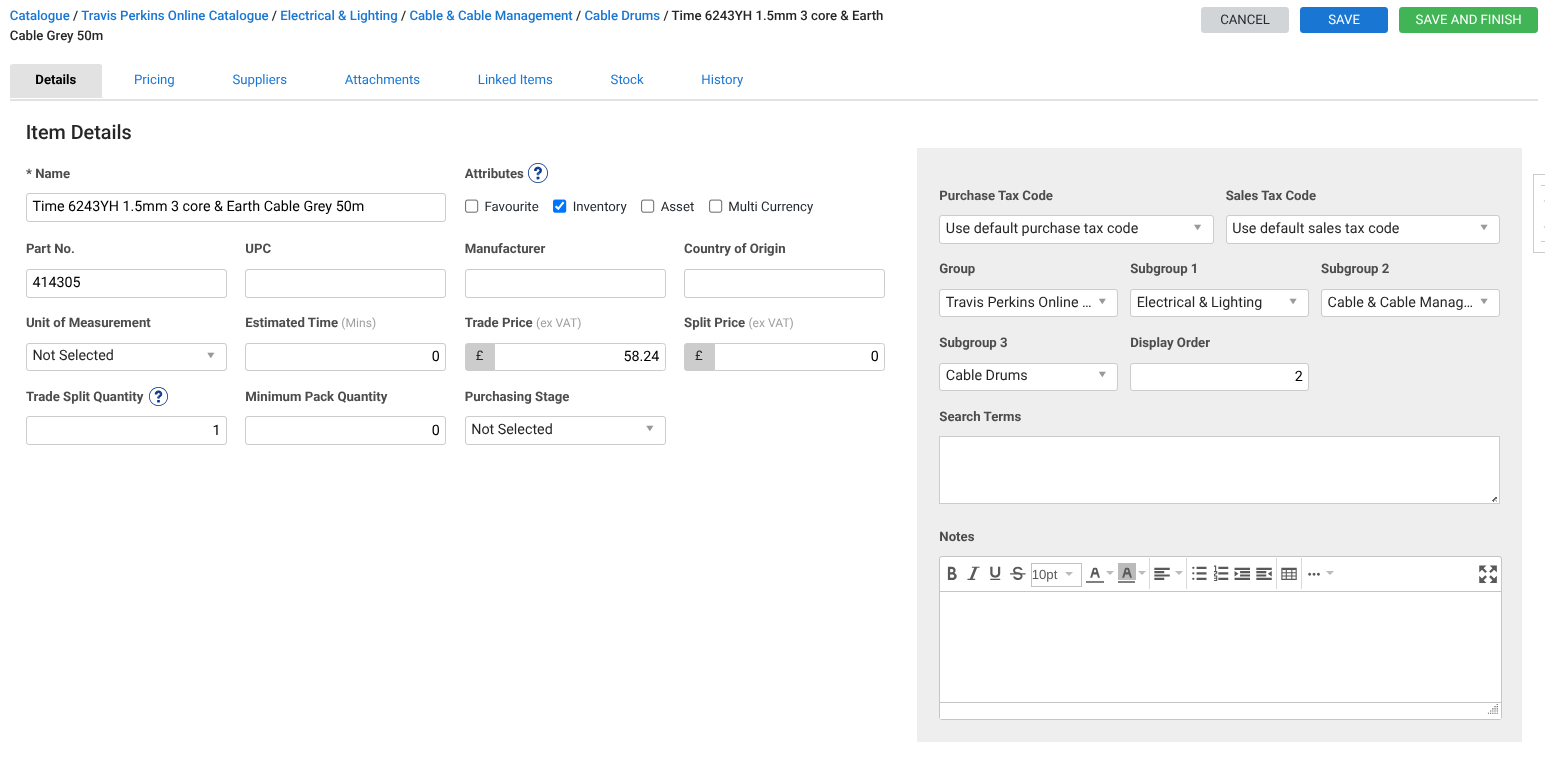Switch to the Pricing tab

tap(154, 80)
